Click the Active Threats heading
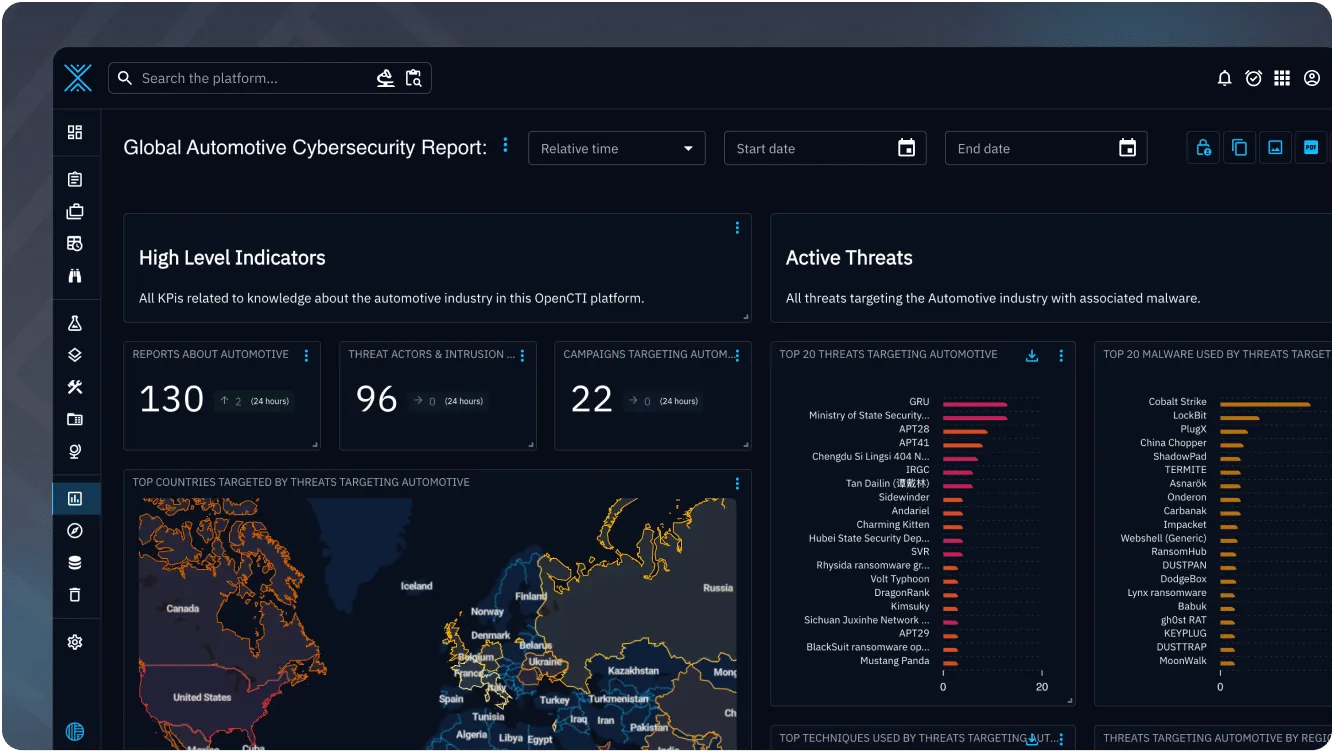Viewport: 1334px width, 752px height. (x=849, y=258)
